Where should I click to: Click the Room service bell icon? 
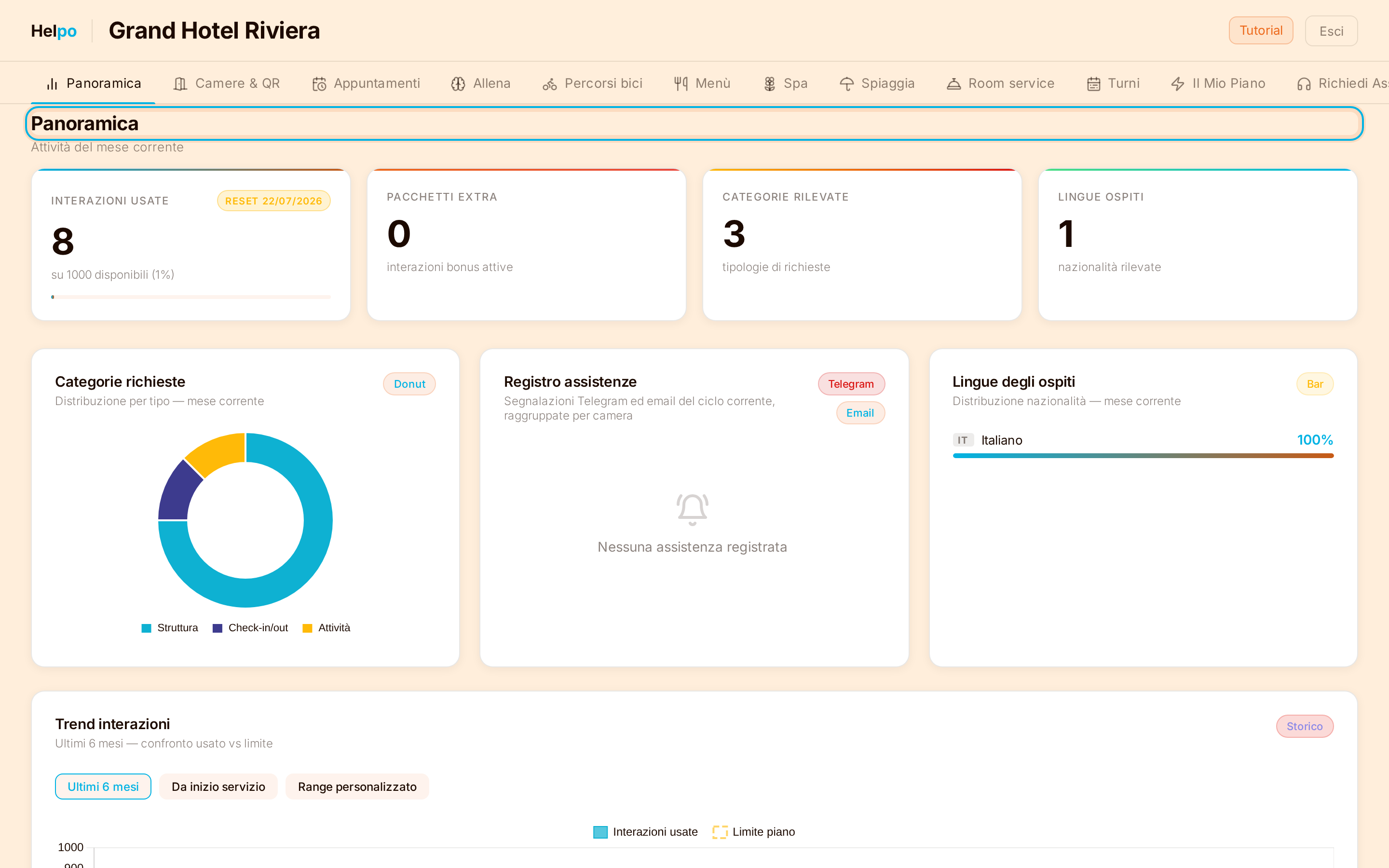tap(953, 84)
